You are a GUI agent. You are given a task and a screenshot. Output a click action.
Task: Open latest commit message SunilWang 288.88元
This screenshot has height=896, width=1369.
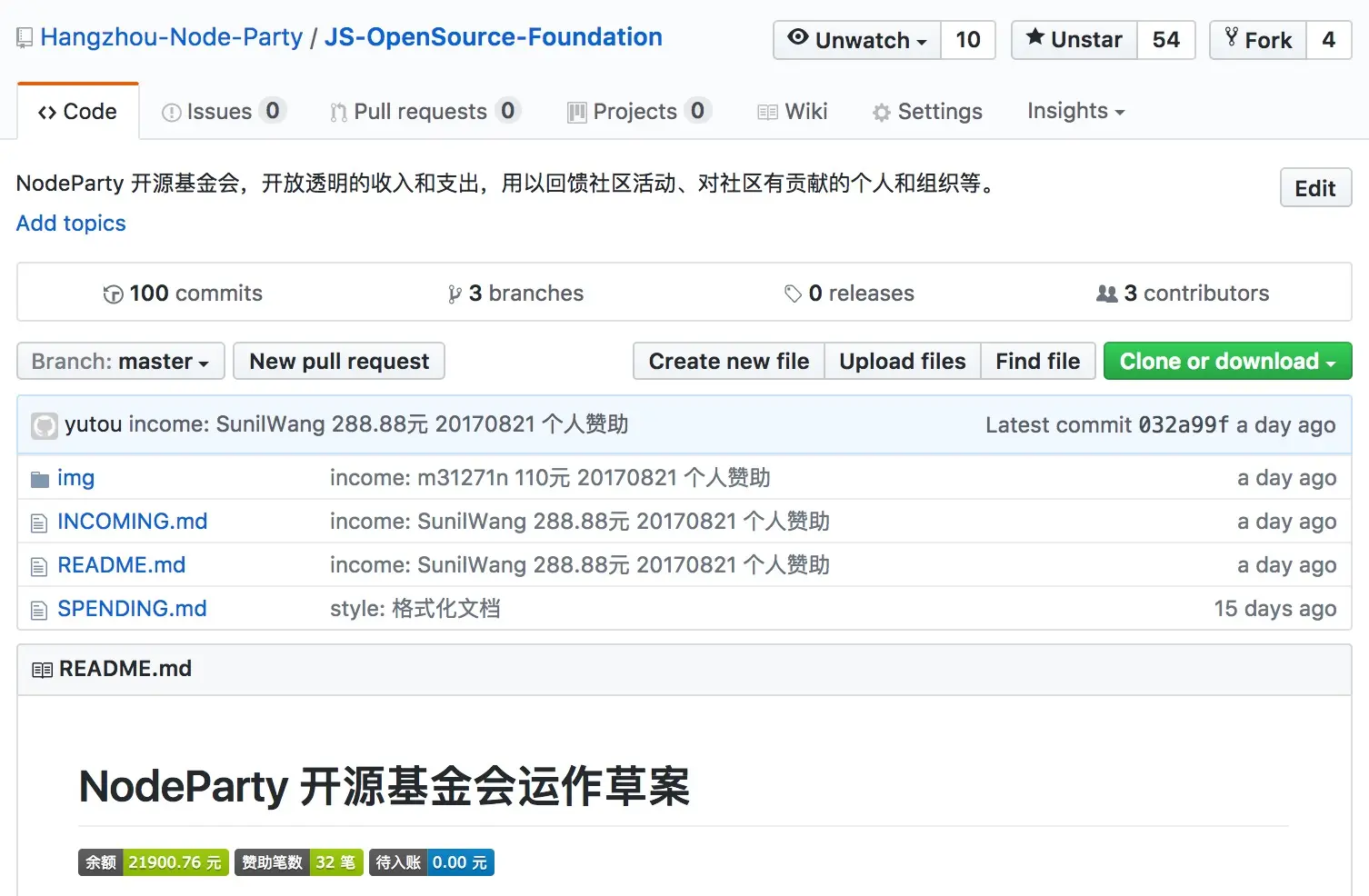coord(378,424)
